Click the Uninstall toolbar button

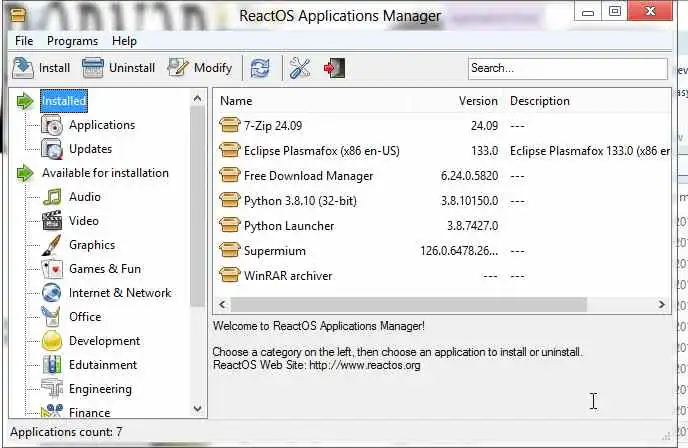(118, 68)
